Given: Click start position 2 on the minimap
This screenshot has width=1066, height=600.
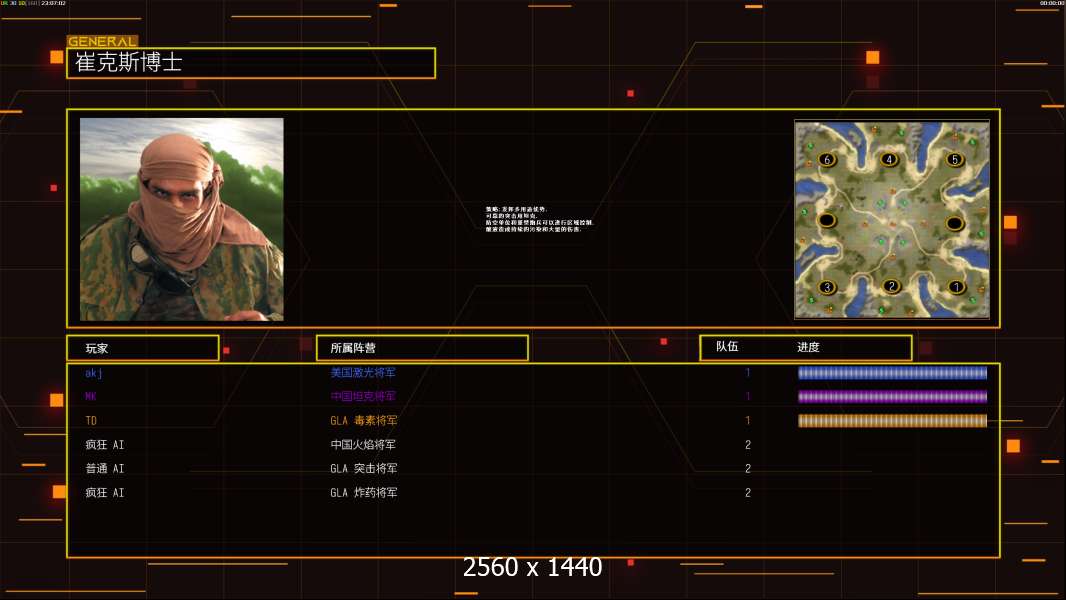Looking at the screenshot, I should (891, 286).
